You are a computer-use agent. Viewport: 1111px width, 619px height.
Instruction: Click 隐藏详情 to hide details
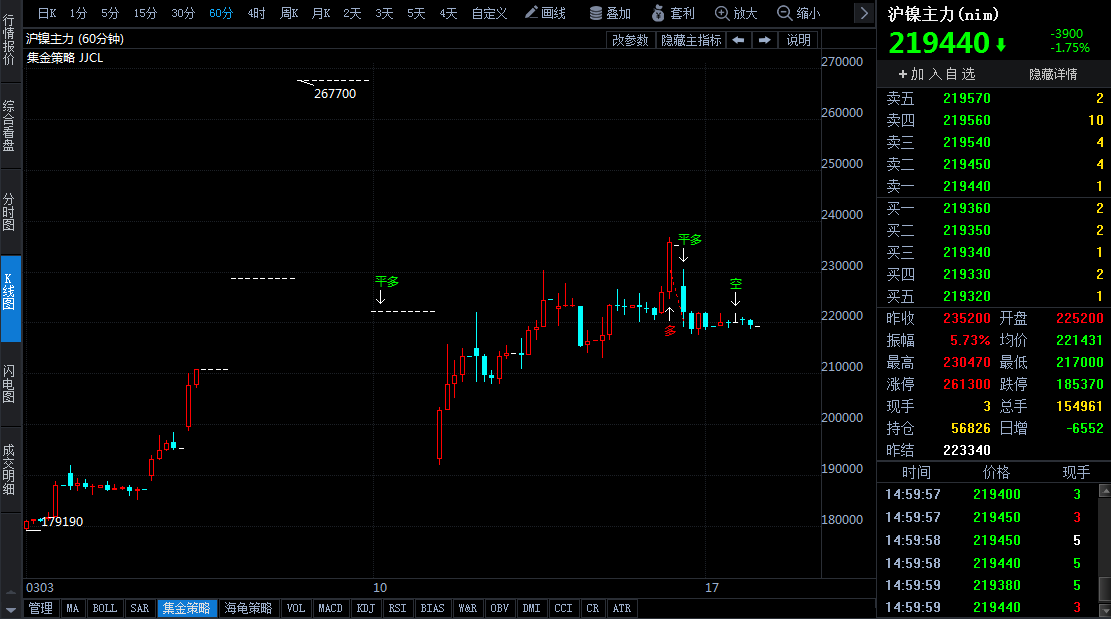1053,74
